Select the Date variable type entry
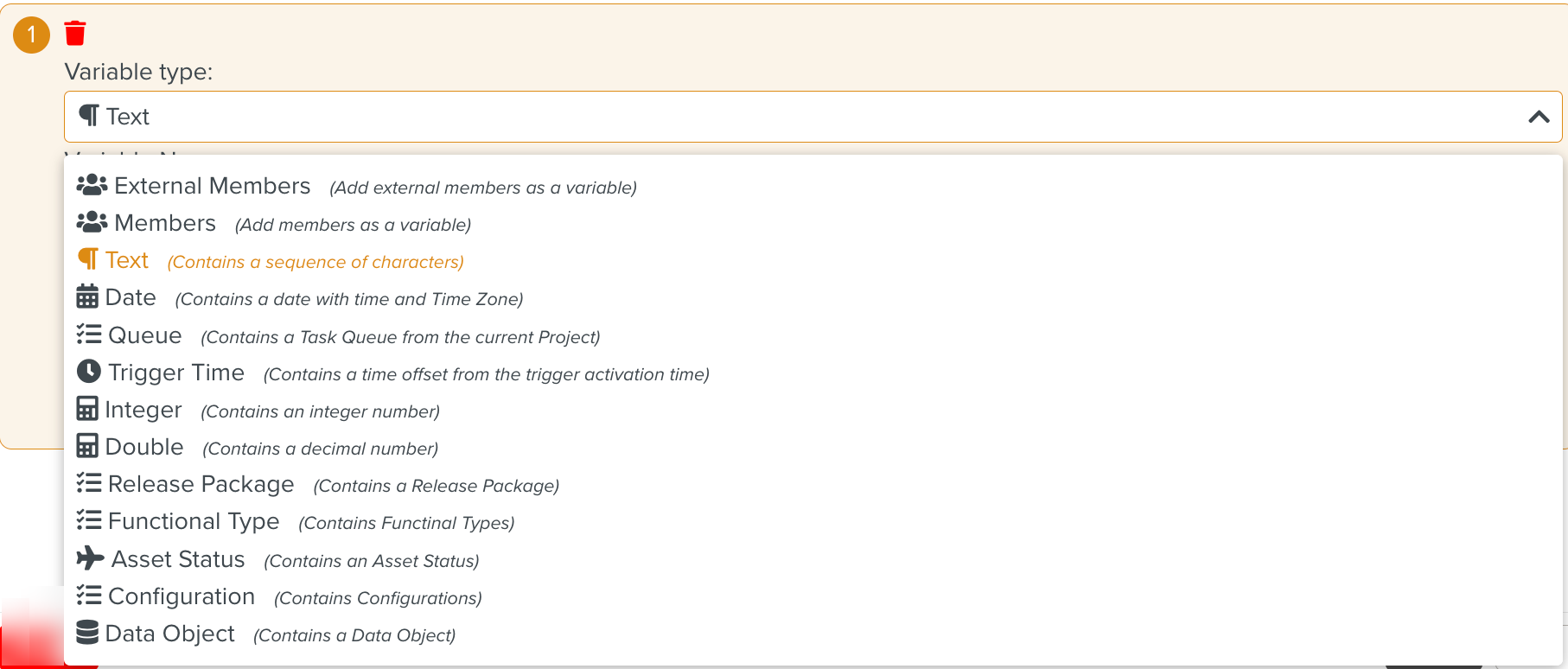The image size is (1568, 669). point(131,296)
